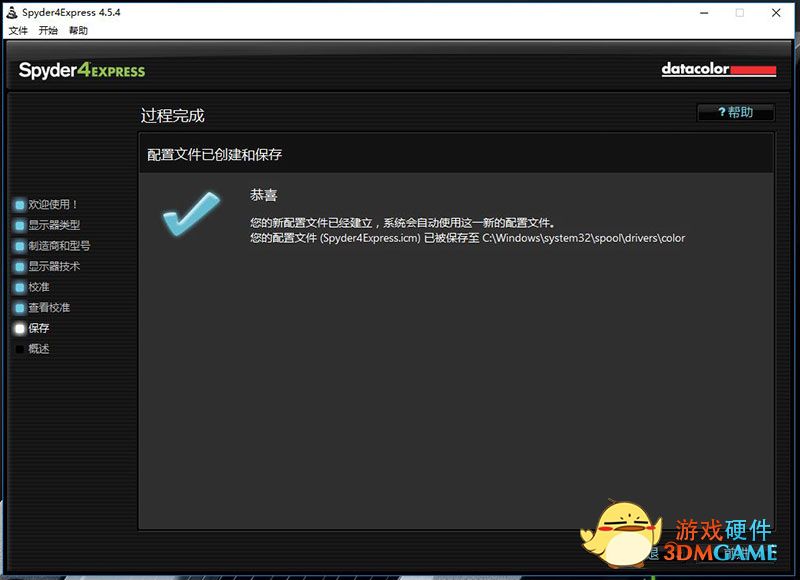Click the 恭喜 text
Screen dimensions: 800x580
pos(263,195)
